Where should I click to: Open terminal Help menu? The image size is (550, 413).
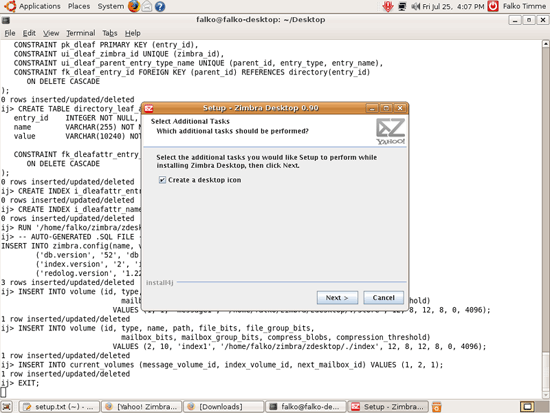click(x=133, y=33)
